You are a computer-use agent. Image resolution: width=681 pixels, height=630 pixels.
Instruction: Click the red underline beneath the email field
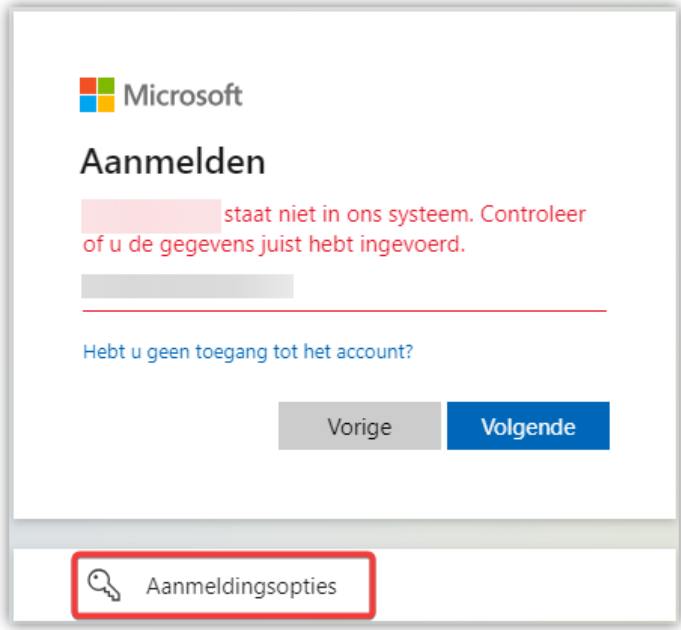(344, 311)
